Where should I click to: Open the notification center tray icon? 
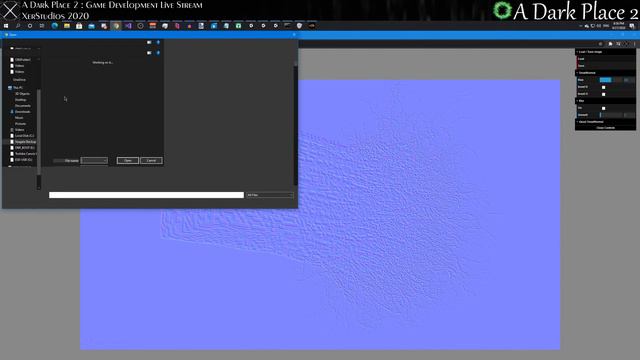point(632,26)
